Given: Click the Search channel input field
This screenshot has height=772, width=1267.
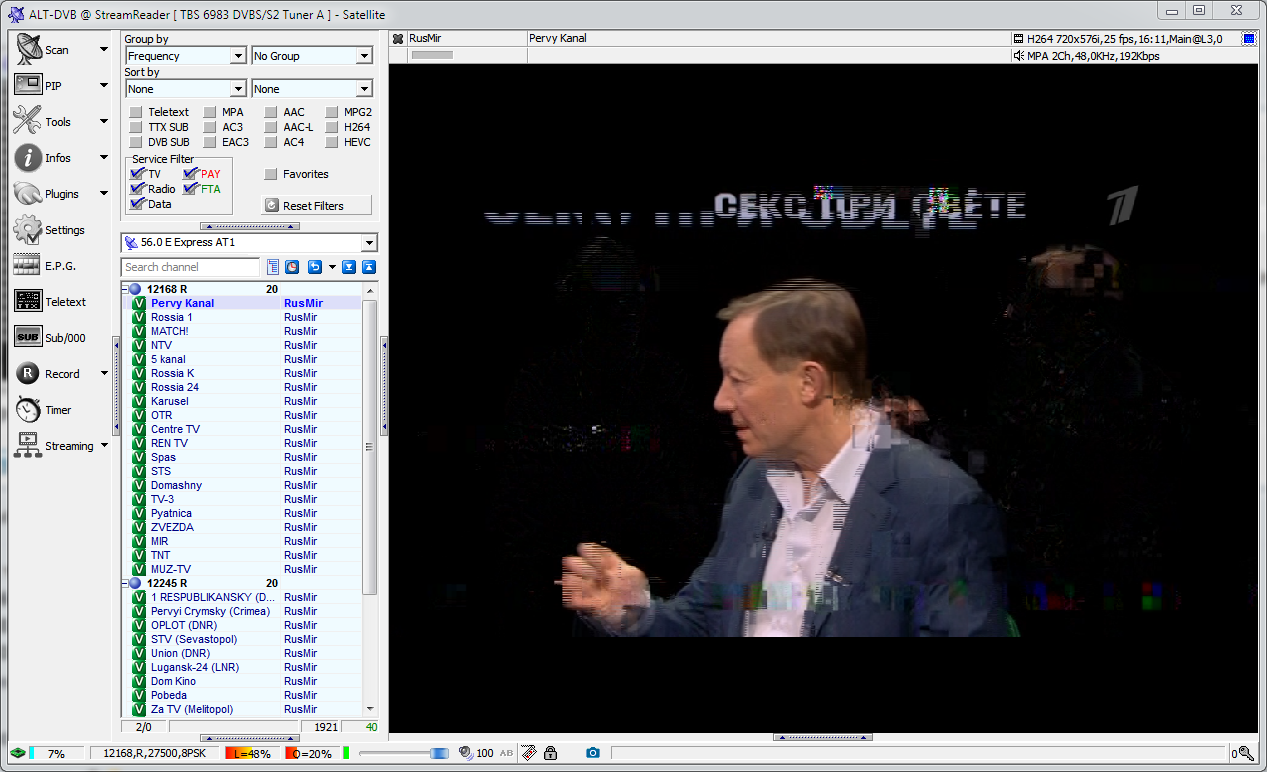Looking at the screenshot, I should (x=191, y=267).
